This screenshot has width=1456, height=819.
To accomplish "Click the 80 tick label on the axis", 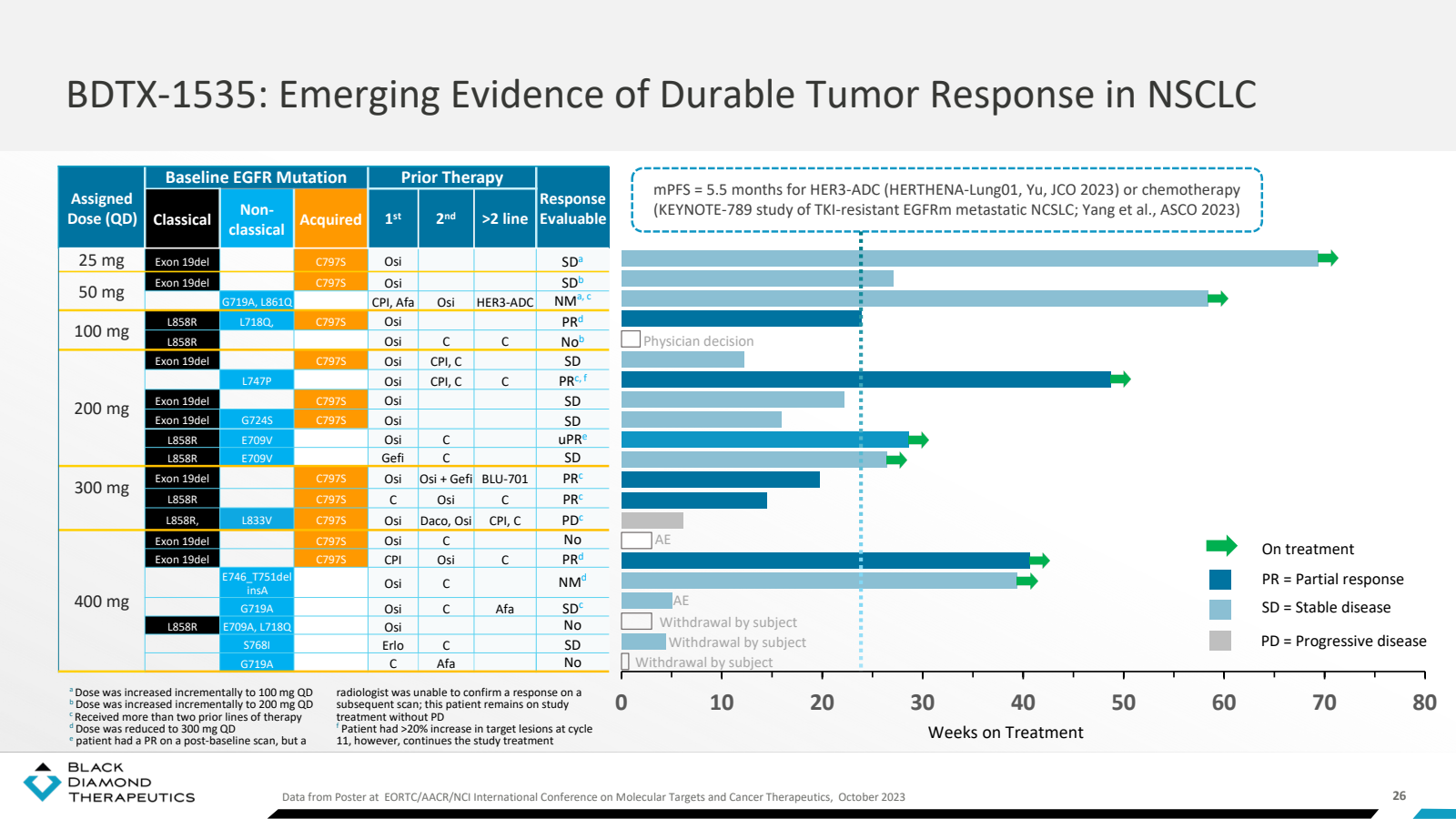I will [x=1424, y=703].
